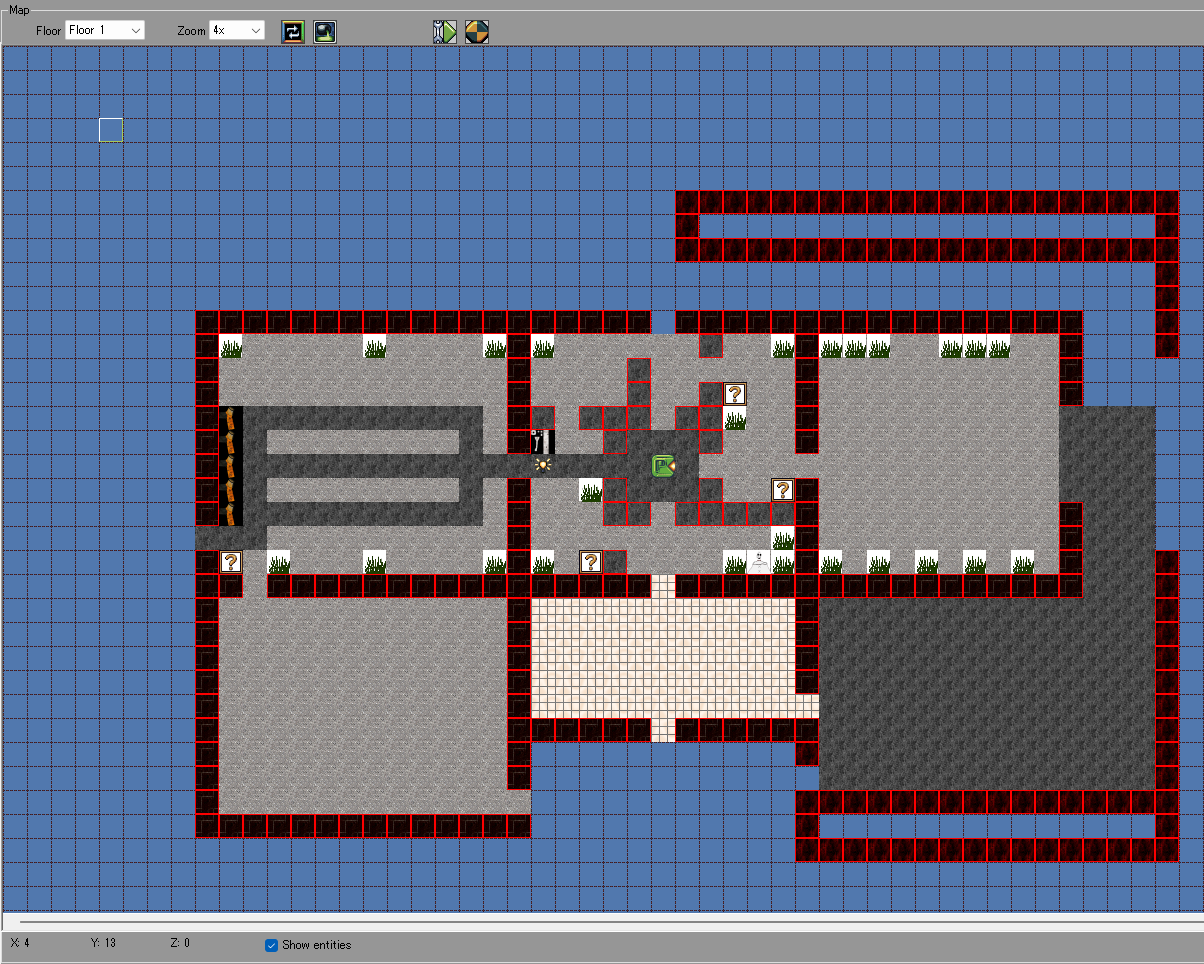Select the question mark entity right of player start
Screen dimensions: 1204x964
pyautogui.click(x=783, y=490)
